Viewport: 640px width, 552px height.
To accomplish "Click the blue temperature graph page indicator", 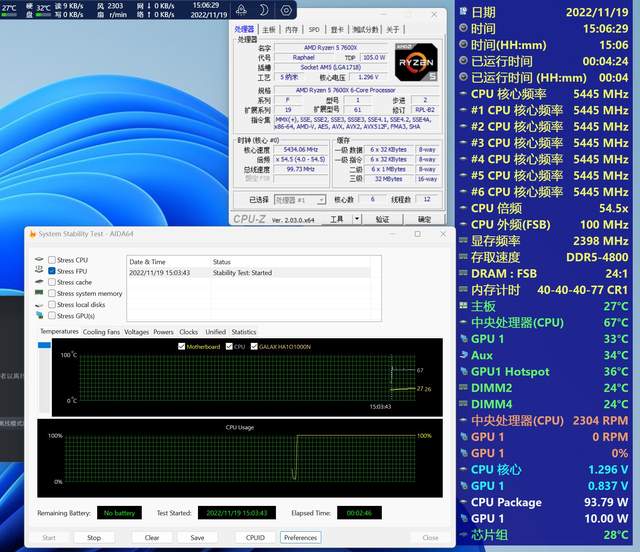I will pos(44,345).
